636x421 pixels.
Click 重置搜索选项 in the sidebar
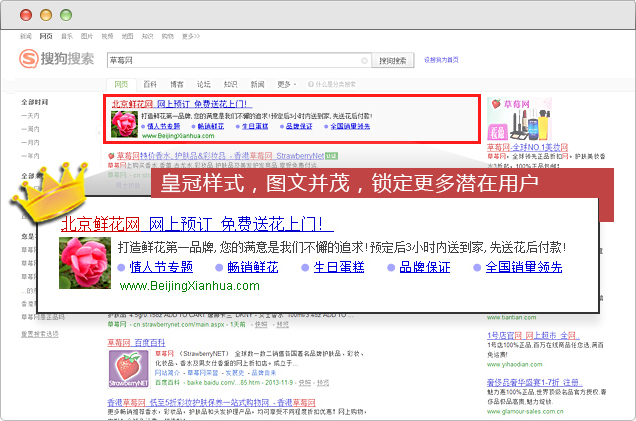click(40, 334)
